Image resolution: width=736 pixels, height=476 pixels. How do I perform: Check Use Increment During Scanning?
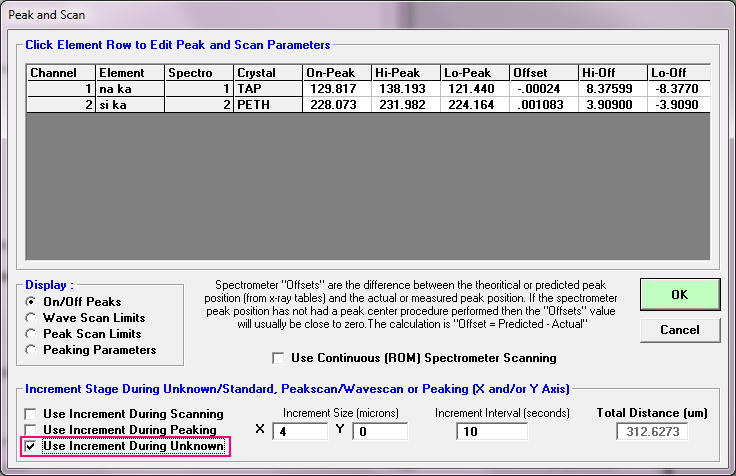pos(32,414)
